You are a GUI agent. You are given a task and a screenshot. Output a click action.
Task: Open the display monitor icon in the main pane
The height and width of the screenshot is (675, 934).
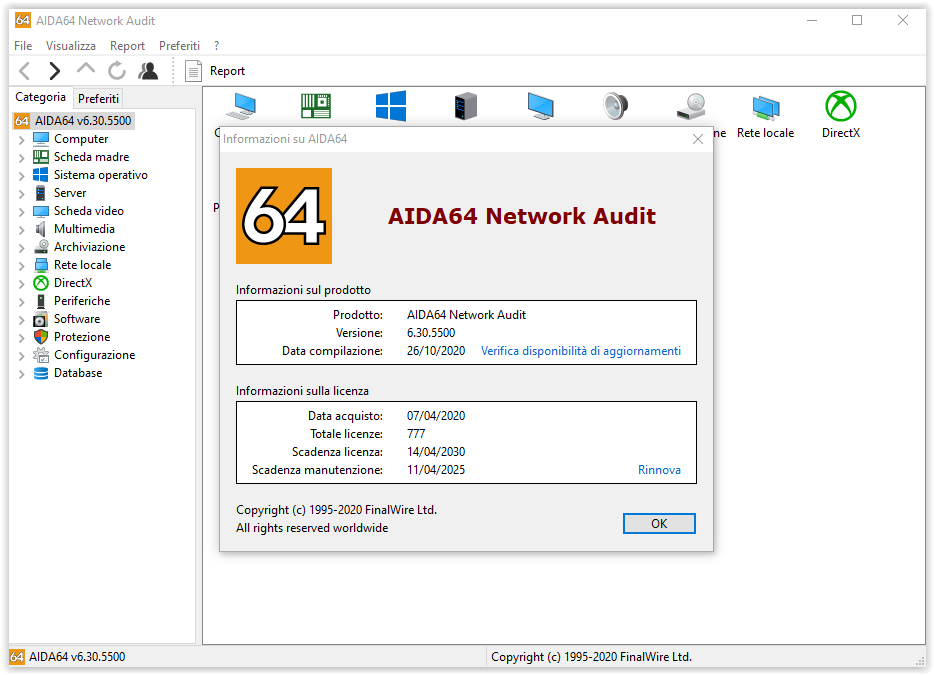pyautogui.click(x=540, y=107)
